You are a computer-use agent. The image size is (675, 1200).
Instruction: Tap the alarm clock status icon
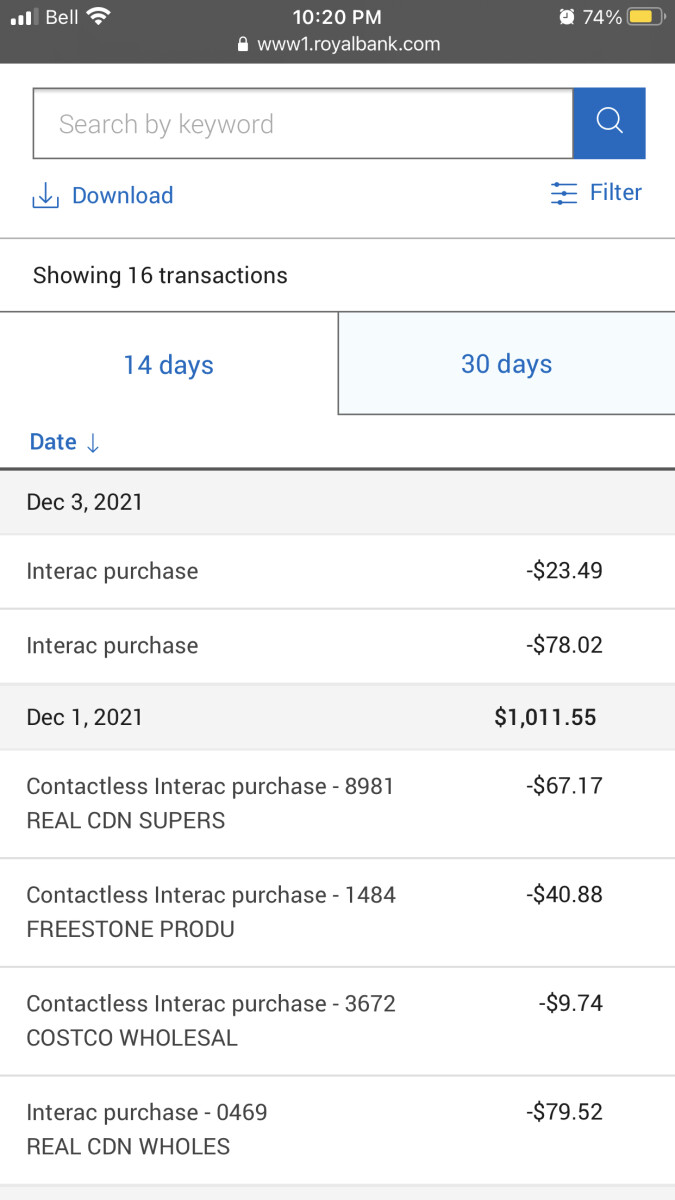point(567,17)
